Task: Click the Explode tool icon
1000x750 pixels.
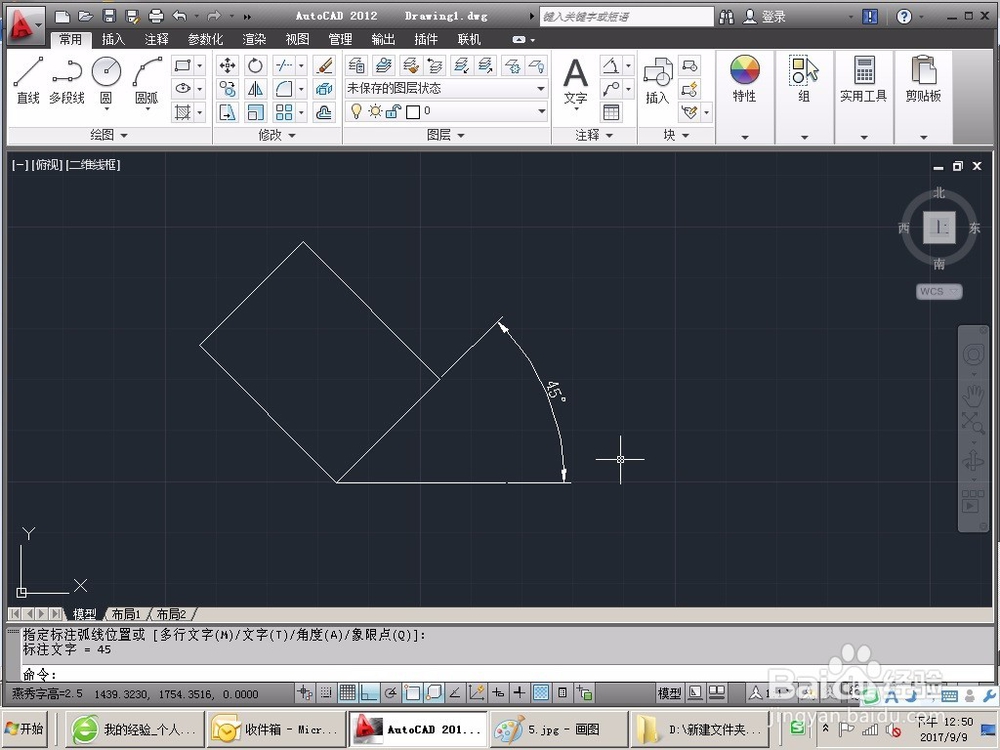Action: (x=324, y=89)
